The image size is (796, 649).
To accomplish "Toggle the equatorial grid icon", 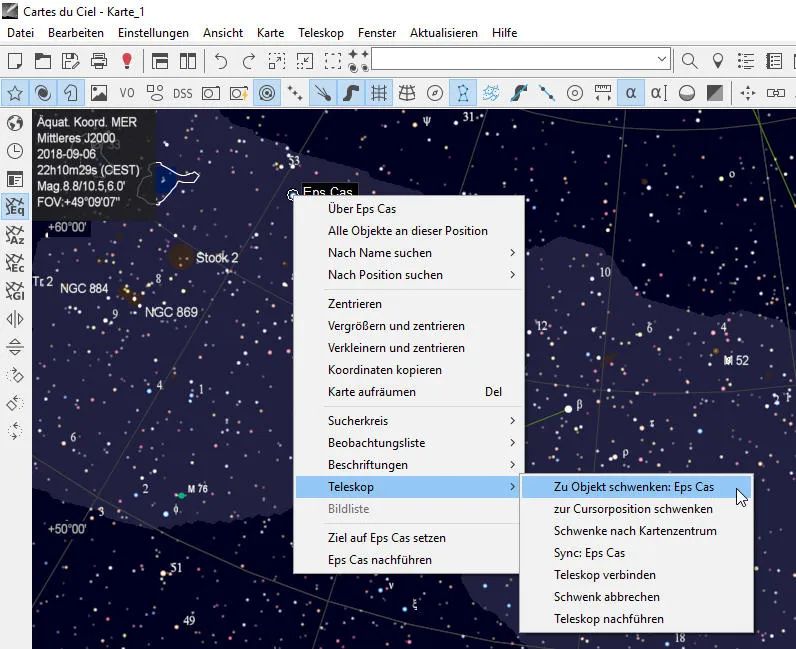I will pyautogui.click(x=379, y=93).
